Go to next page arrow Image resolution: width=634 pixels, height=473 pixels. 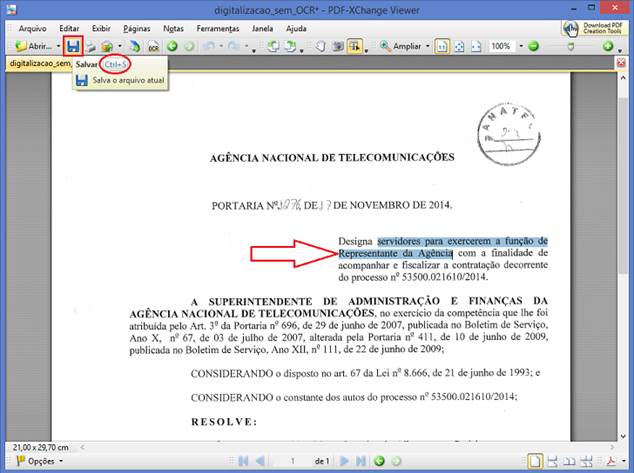click(344, 461)
